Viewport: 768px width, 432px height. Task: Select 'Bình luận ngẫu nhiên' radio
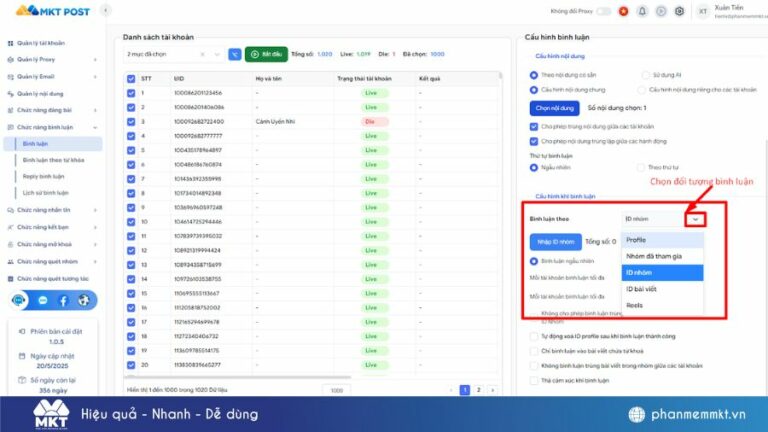point(534,262)
